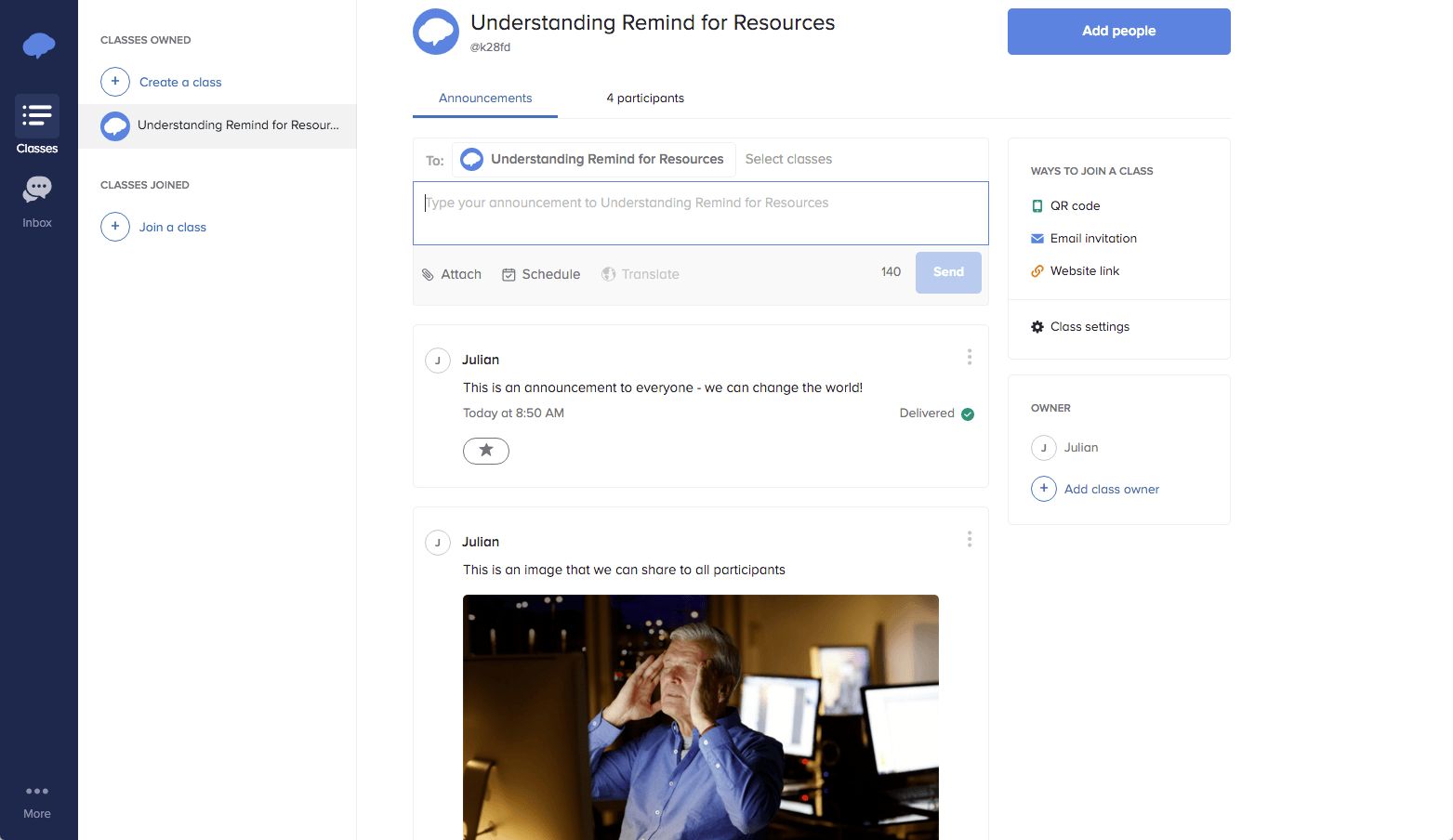This screenshot has width=1453, height=840.
Task: Open the Schedule announcement icon
Action: [509, 274]
